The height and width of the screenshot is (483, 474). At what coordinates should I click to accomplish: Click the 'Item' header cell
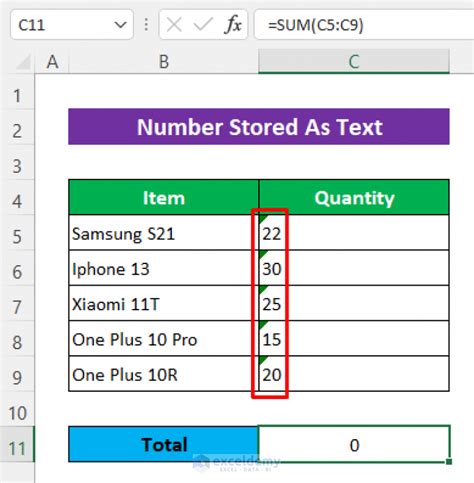164,197
